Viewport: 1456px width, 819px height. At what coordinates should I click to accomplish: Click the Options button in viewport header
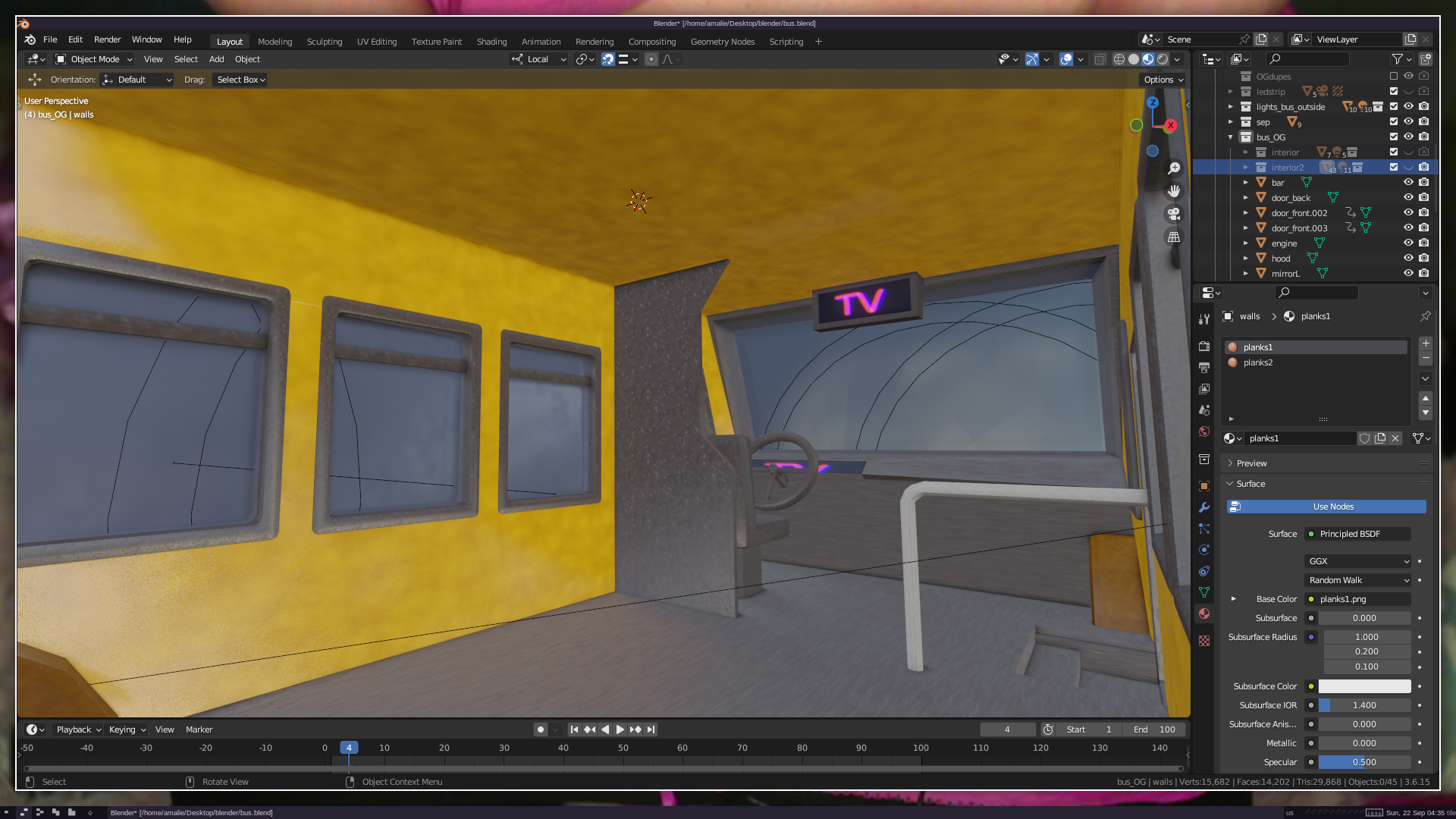point(1163,80)
